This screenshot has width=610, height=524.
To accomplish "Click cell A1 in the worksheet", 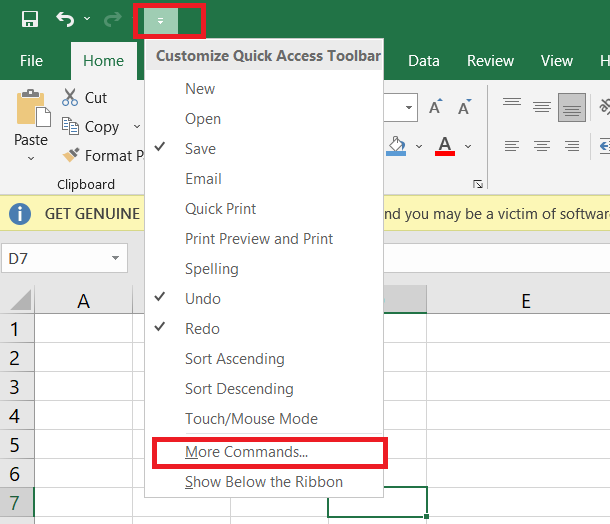I will 84,329.
